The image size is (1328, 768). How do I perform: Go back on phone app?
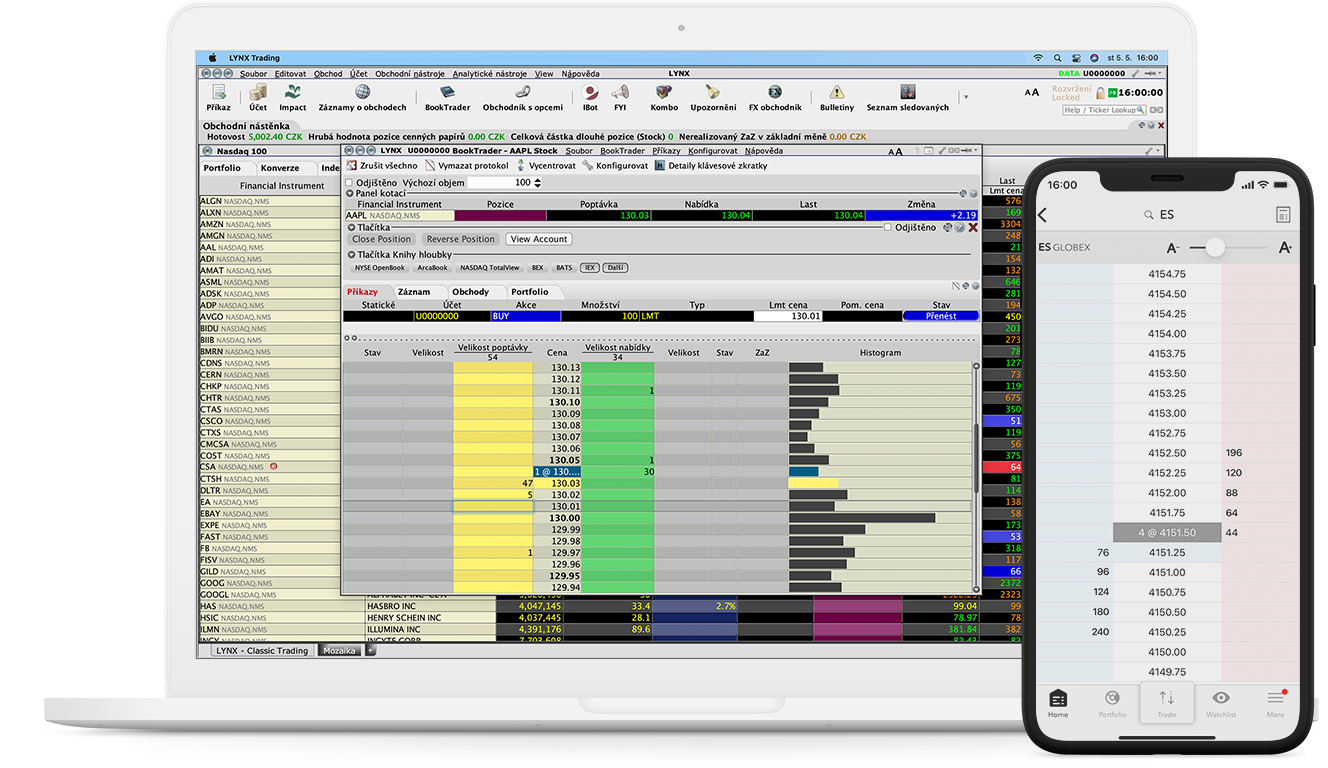1042,215
